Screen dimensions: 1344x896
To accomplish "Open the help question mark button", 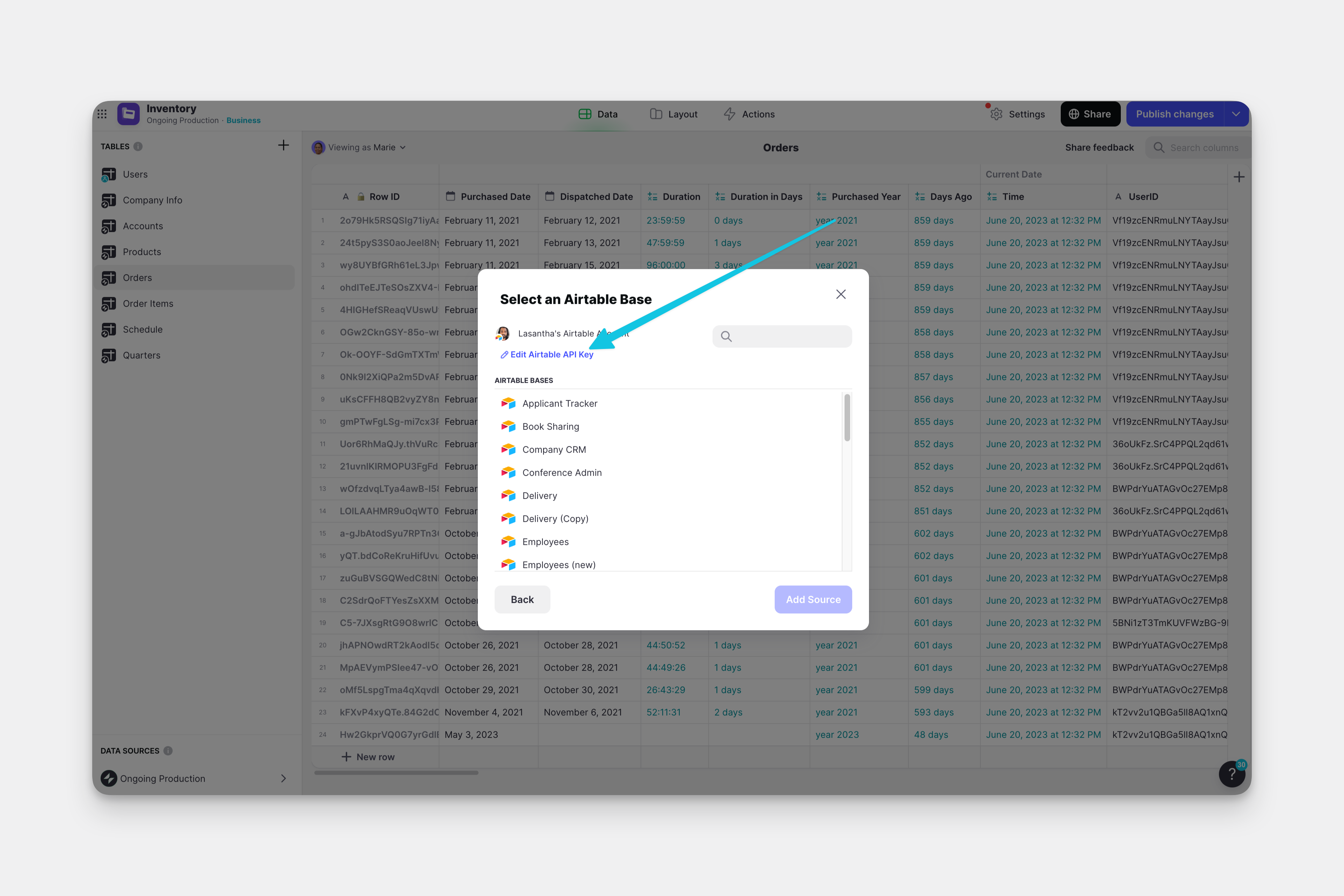I will pyautogui.click(x=1232, y=774).
